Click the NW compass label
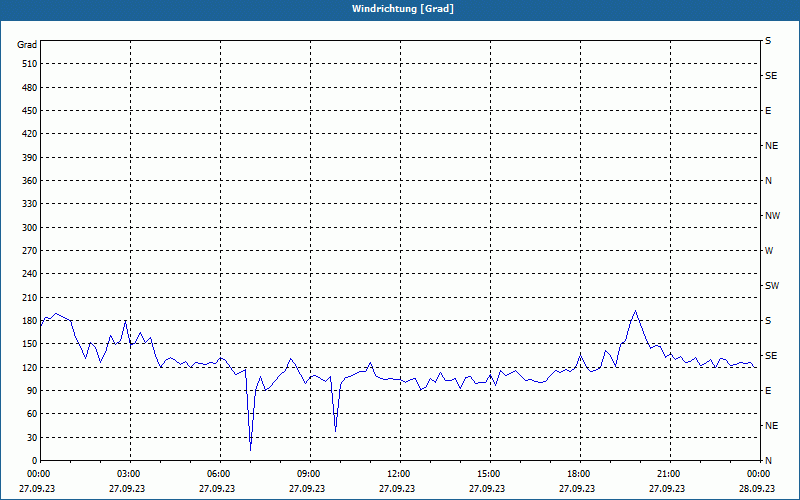The width and height of the screenshot is (800, 500). tap(772, 216)
